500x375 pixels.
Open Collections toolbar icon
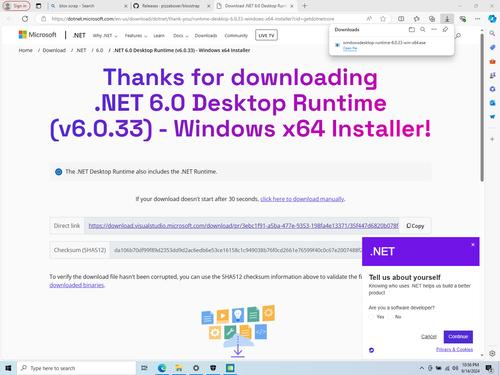(x=432, y=19)
